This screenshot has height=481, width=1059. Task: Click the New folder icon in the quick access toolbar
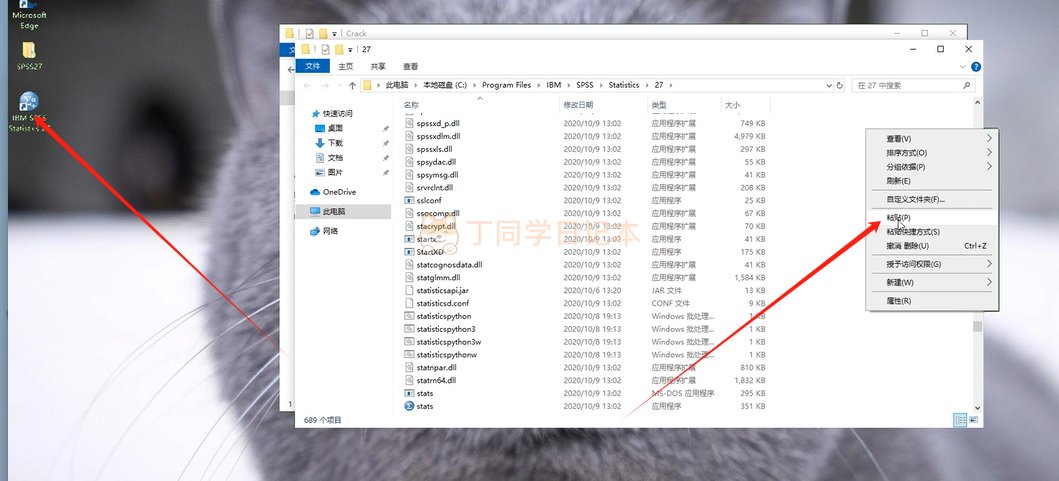pyautogui.click(x=339, y=49)
